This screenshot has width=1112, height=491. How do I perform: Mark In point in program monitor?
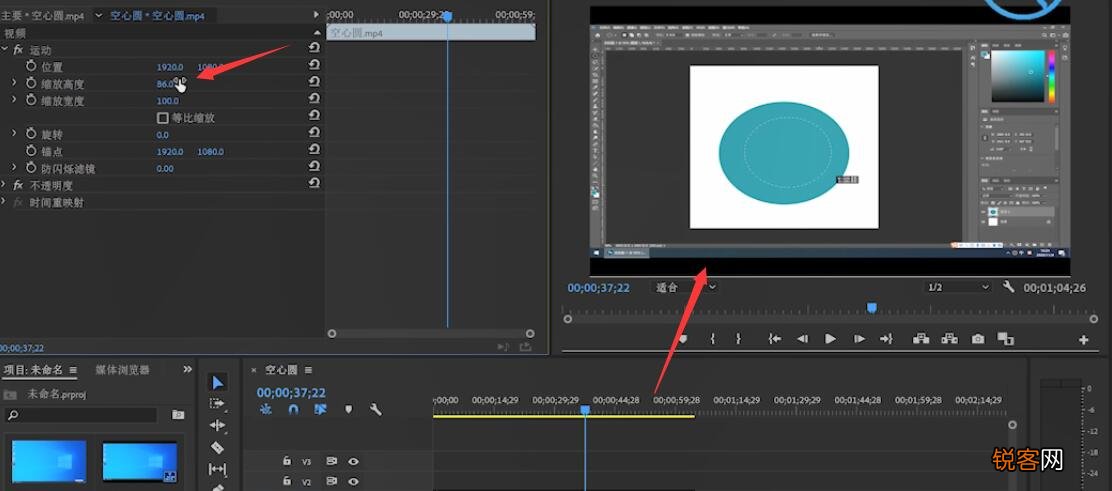tap(712, 339)
